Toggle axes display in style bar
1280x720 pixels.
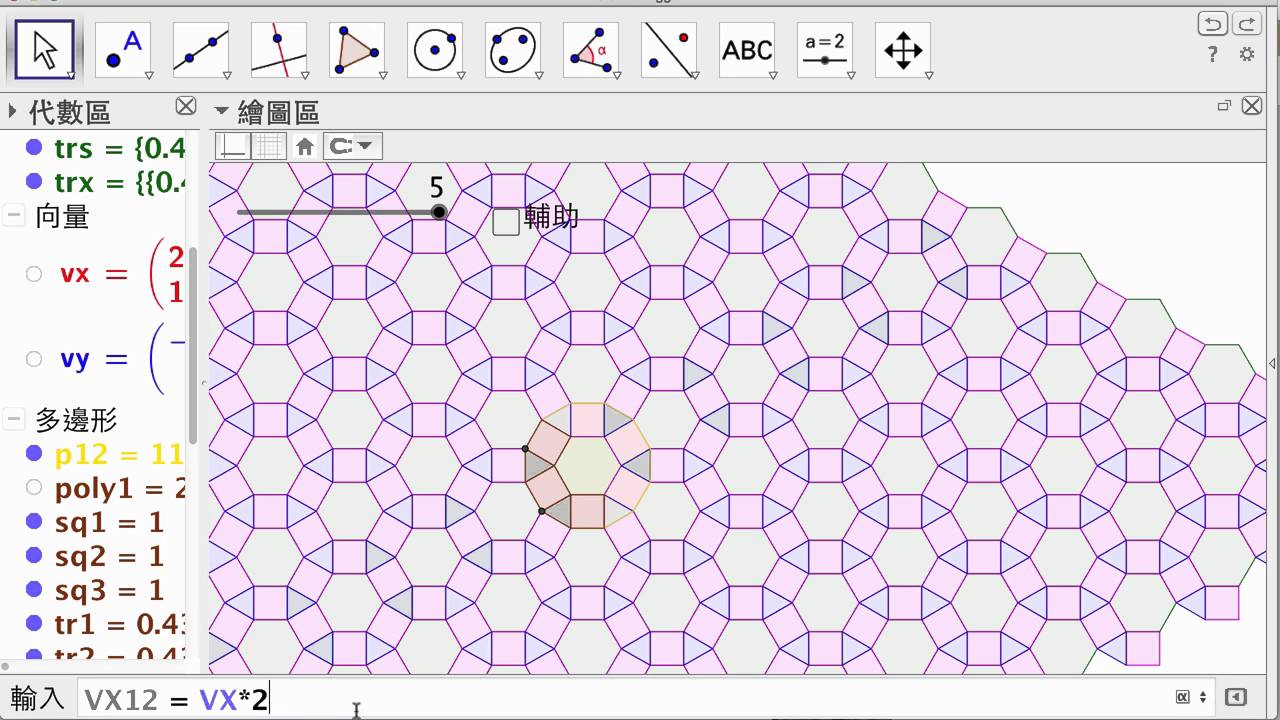(x=233, y=147)
